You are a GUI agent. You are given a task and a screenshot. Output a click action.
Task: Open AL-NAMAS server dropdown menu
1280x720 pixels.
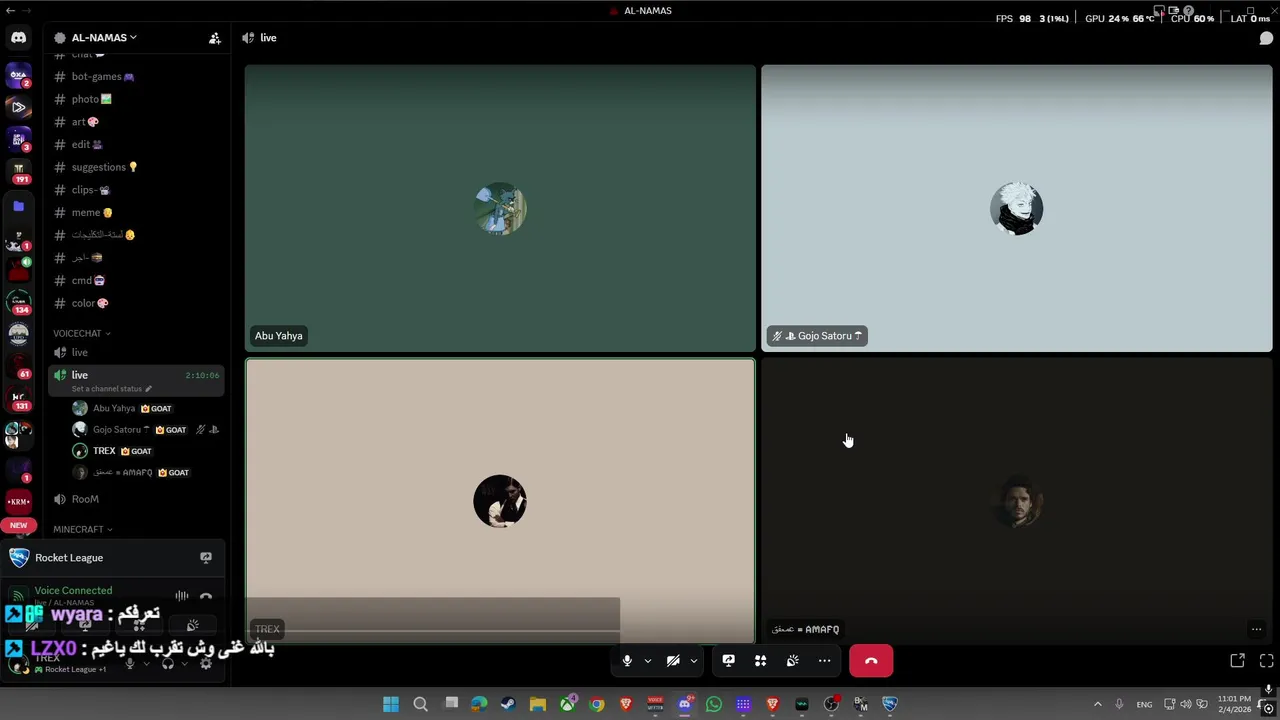104,38
